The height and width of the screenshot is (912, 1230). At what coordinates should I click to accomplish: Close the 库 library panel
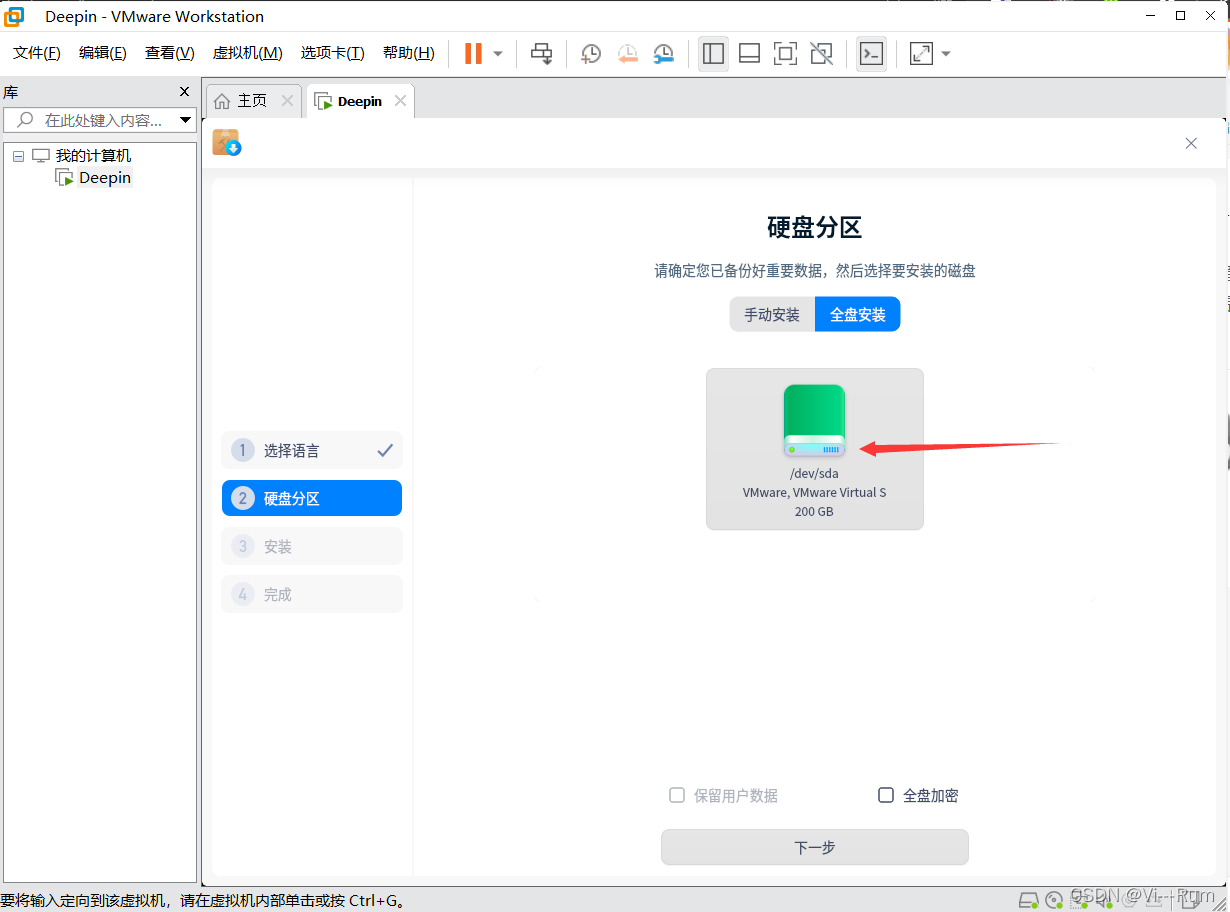click(x=184, y=92)
